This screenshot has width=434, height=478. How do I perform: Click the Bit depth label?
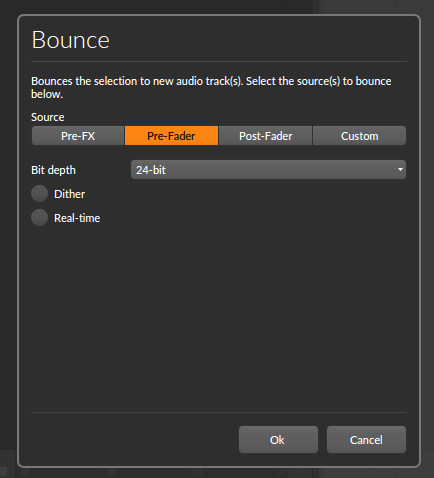tap(53, 170)
